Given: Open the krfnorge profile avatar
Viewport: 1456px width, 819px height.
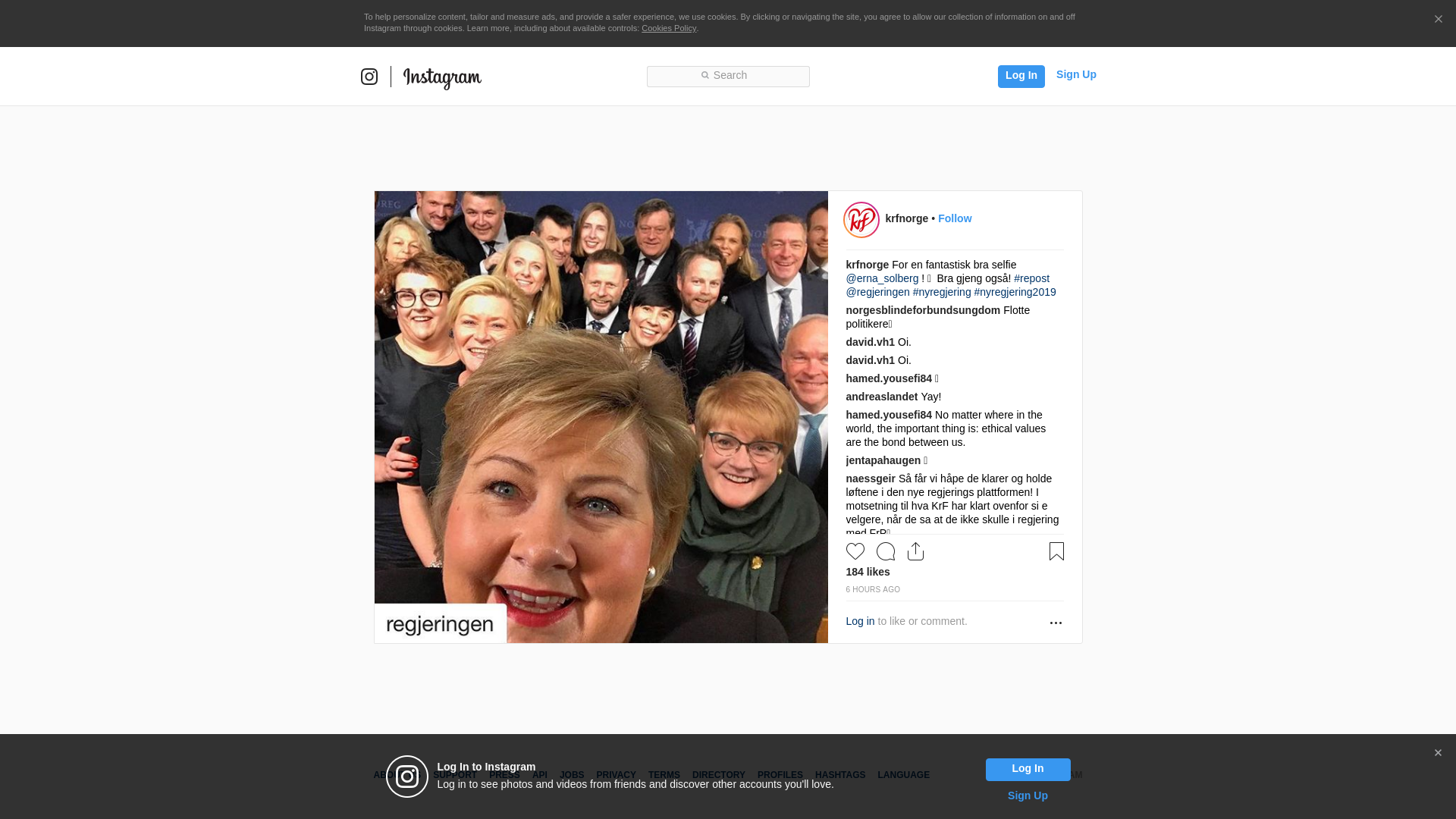Looking at the screenshot, I should (x=861, y=220).
